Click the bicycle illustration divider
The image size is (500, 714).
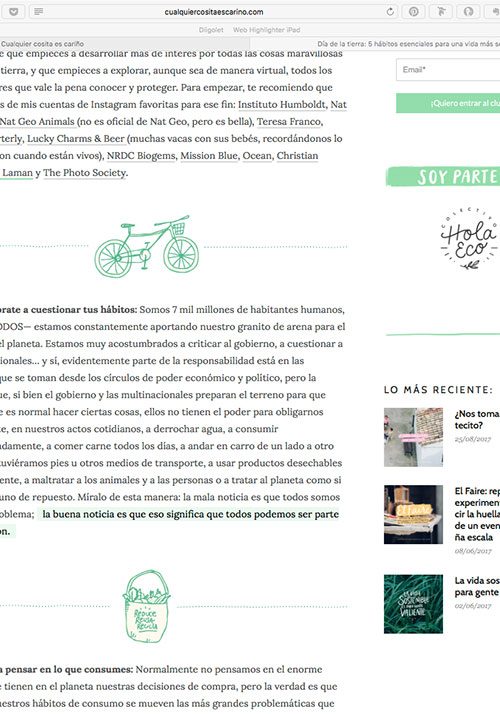(x=147, y=246)
